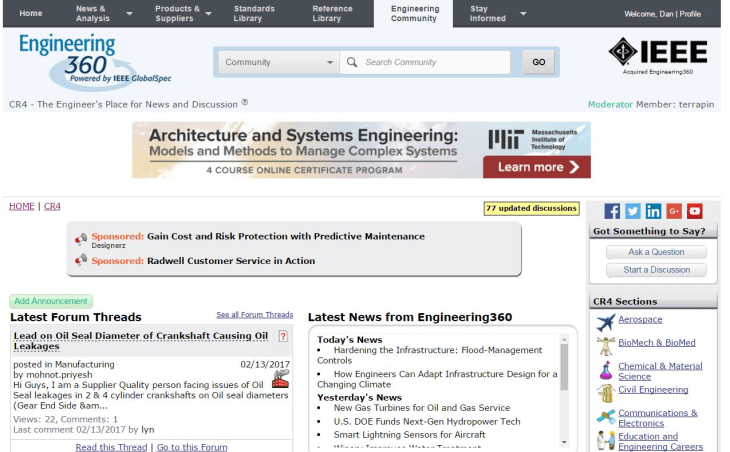Click megaphone icon beside Radwell Customer Service
Image resolution: width=730 pixels, height=452 pixels.
coord(81,259)
